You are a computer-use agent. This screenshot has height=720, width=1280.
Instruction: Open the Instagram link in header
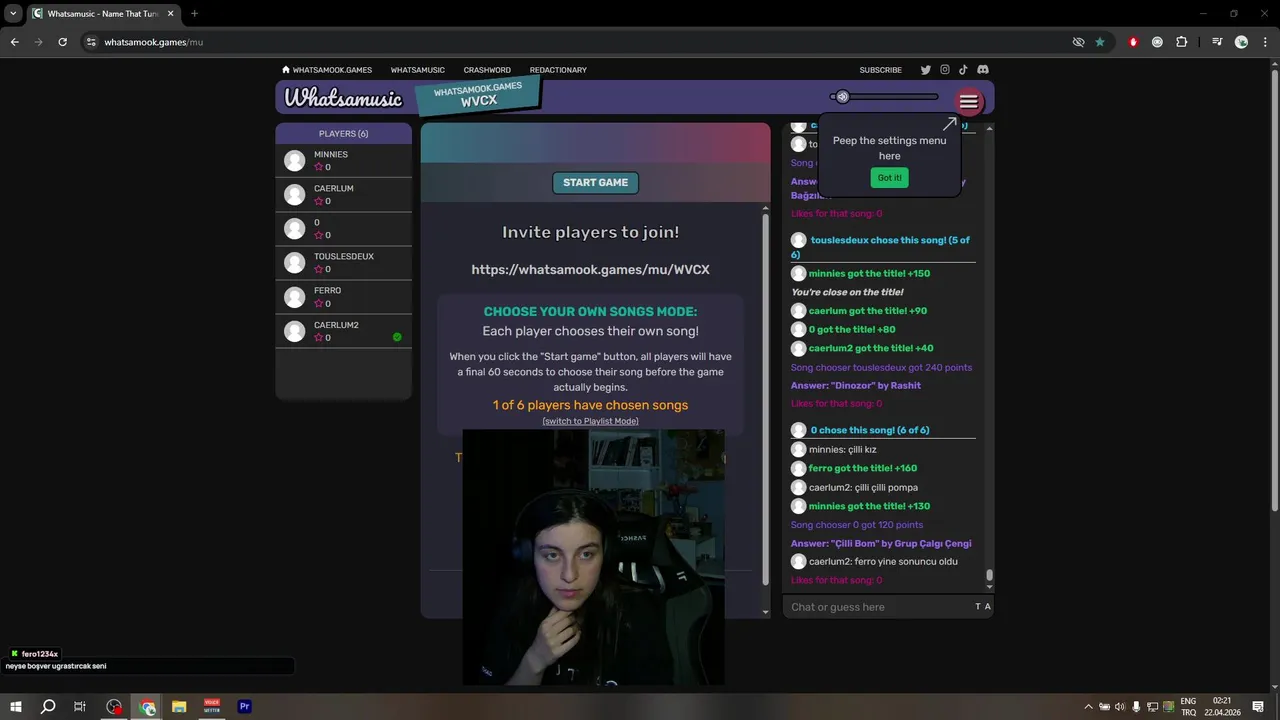[944, 70]
